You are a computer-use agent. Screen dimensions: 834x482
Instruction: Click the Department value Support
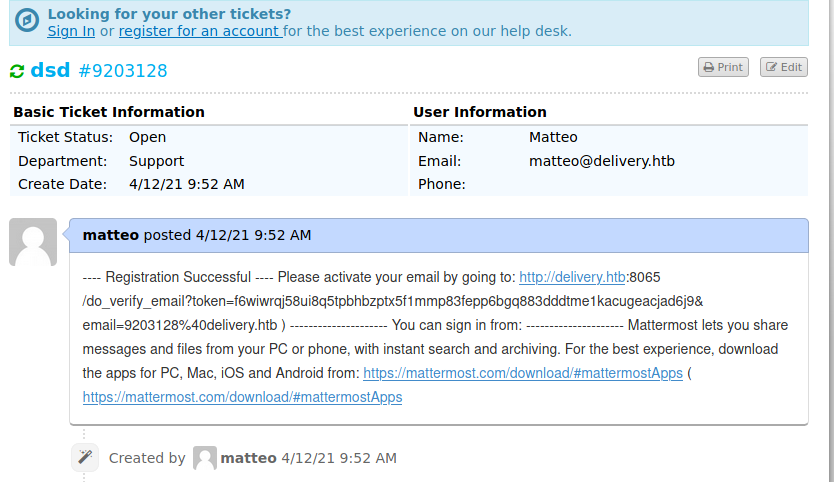click(x=156, y=161)
